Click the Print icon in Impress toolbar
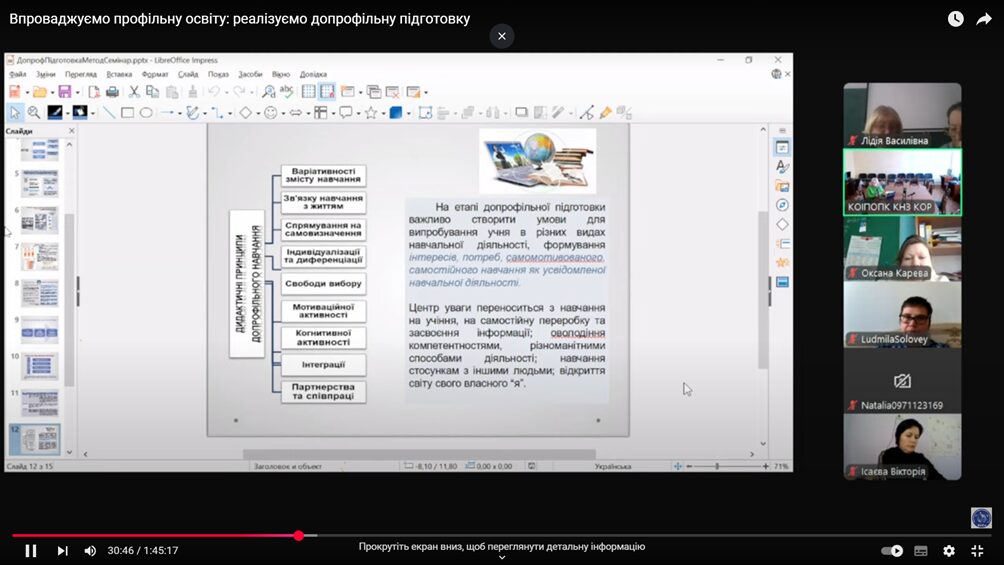 pos(112,92)
